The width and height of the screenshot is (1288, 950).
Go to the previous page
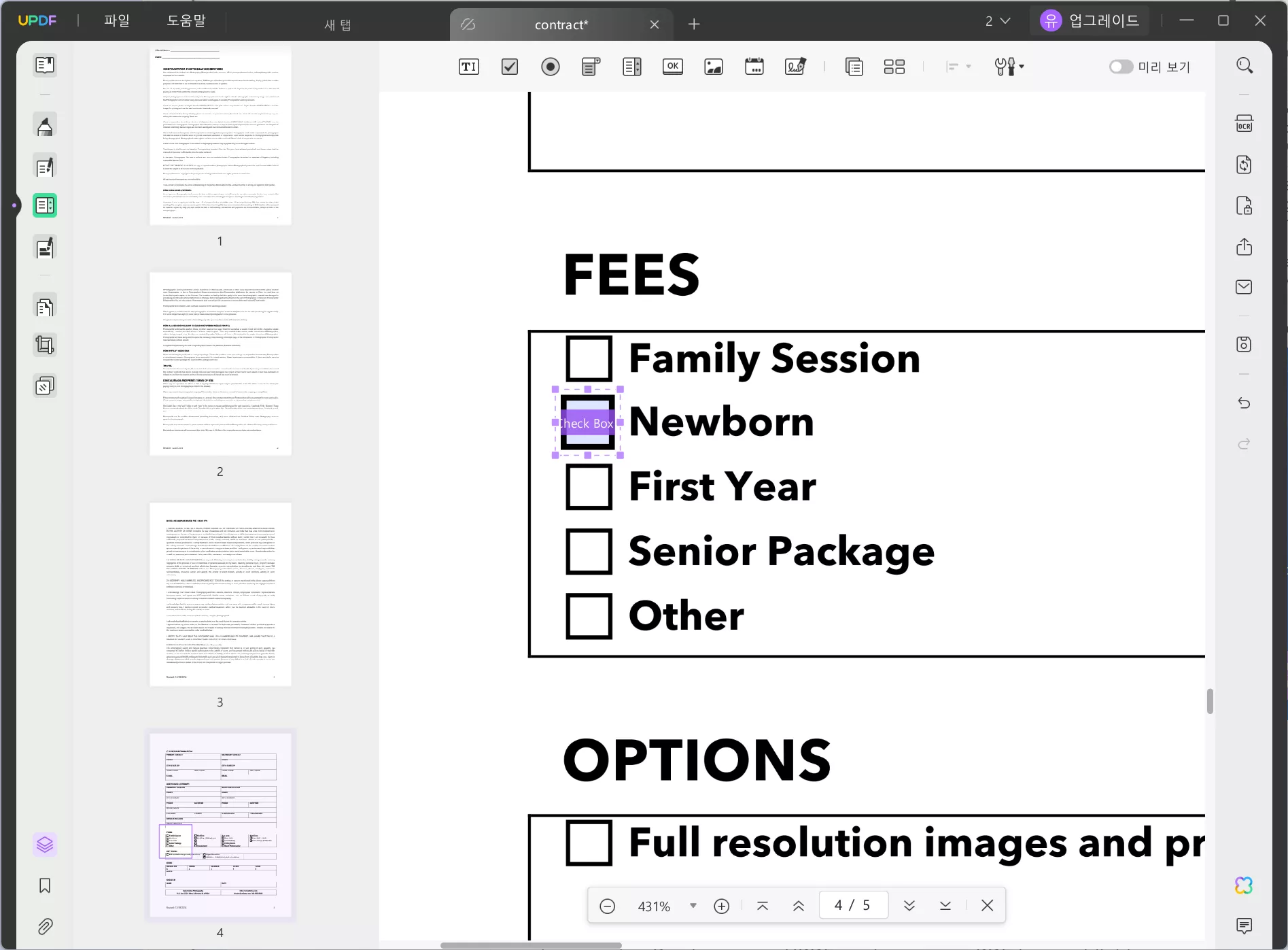tap(799, 906)
